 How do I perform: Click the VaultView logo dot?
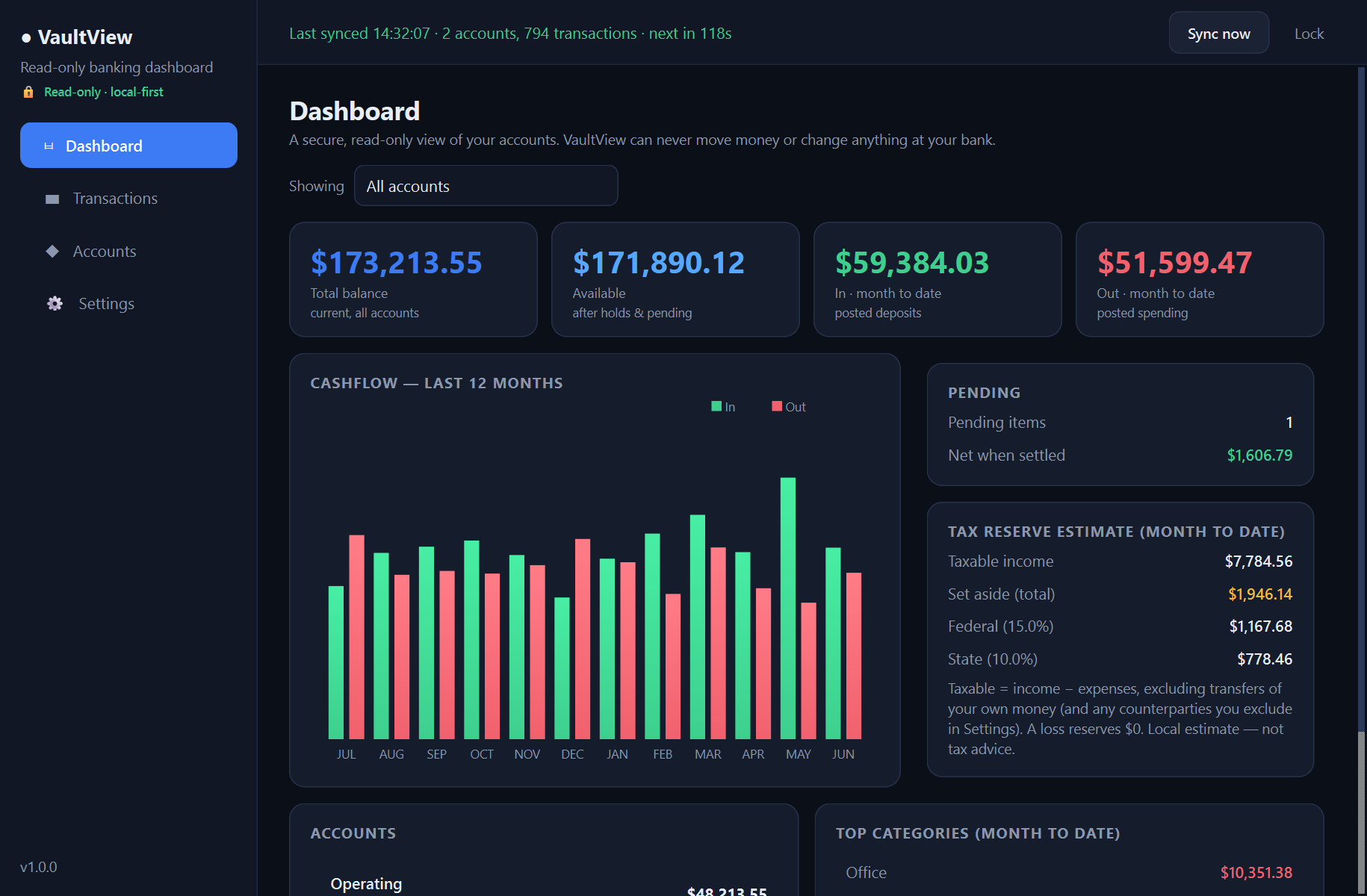(26, 38)
